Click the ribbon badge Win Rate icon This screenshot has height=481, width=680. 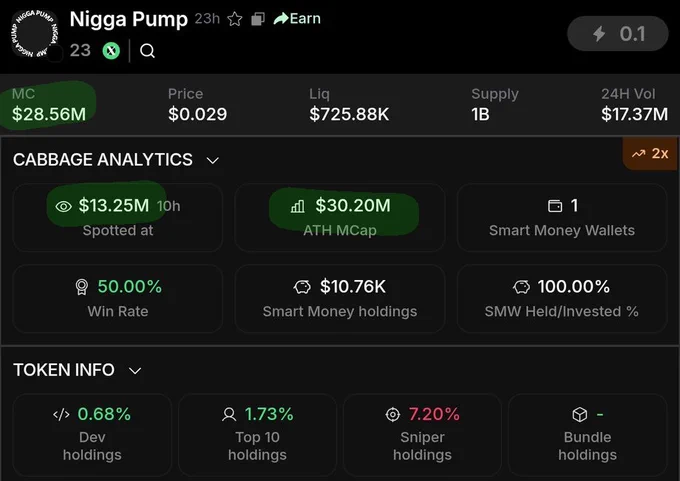pyautogui.click(x=82, y=287)
